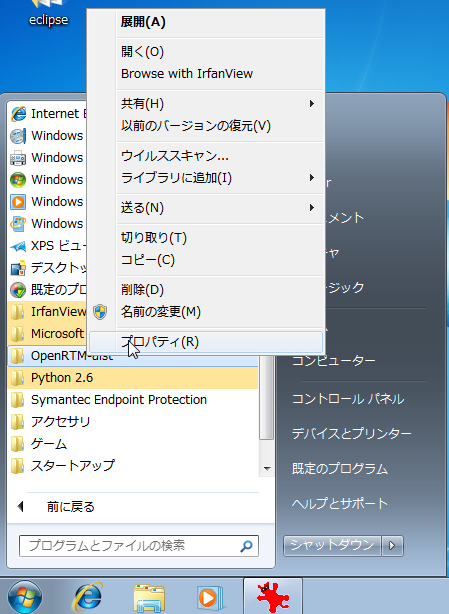449x614 pixels.
Task: Click the eclipse desktop icon
Action: (x=49, y=14)
